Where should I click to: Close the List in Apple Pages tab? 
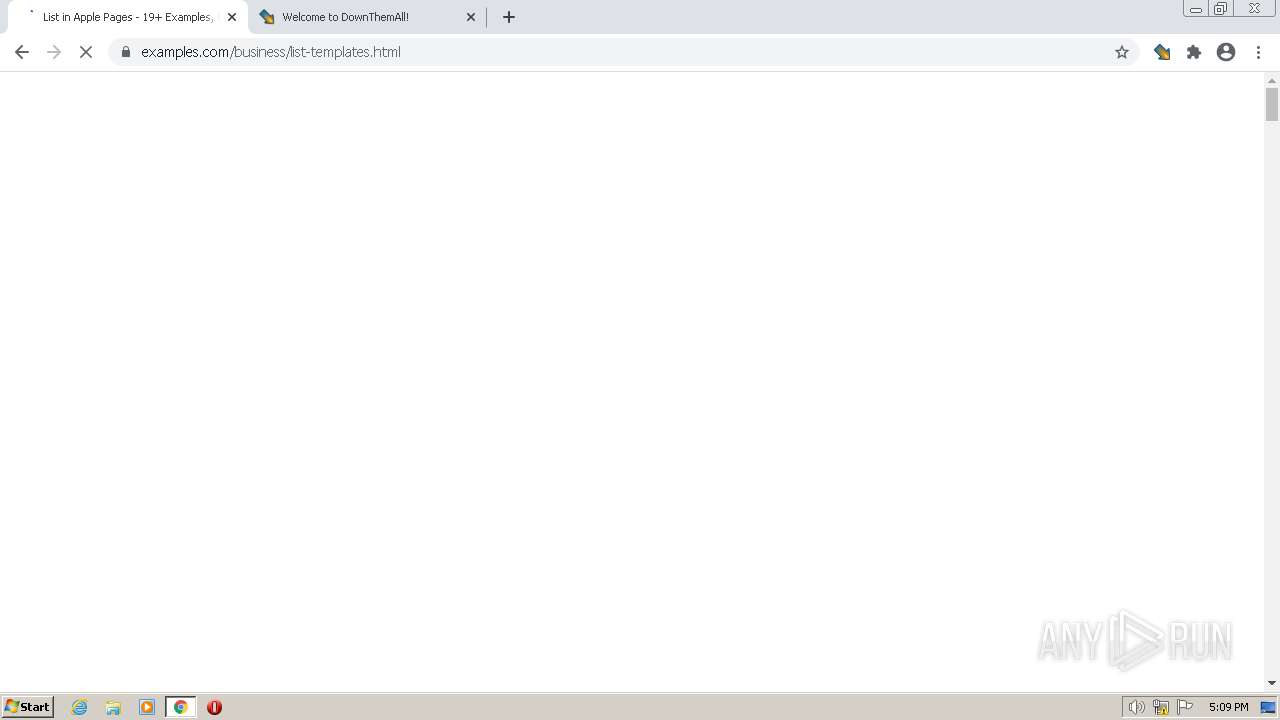232,17
